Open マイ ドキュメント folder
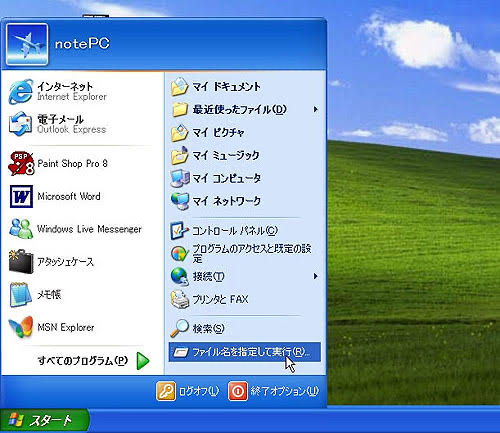Screen dimensions: 500x433 point(245,87)
